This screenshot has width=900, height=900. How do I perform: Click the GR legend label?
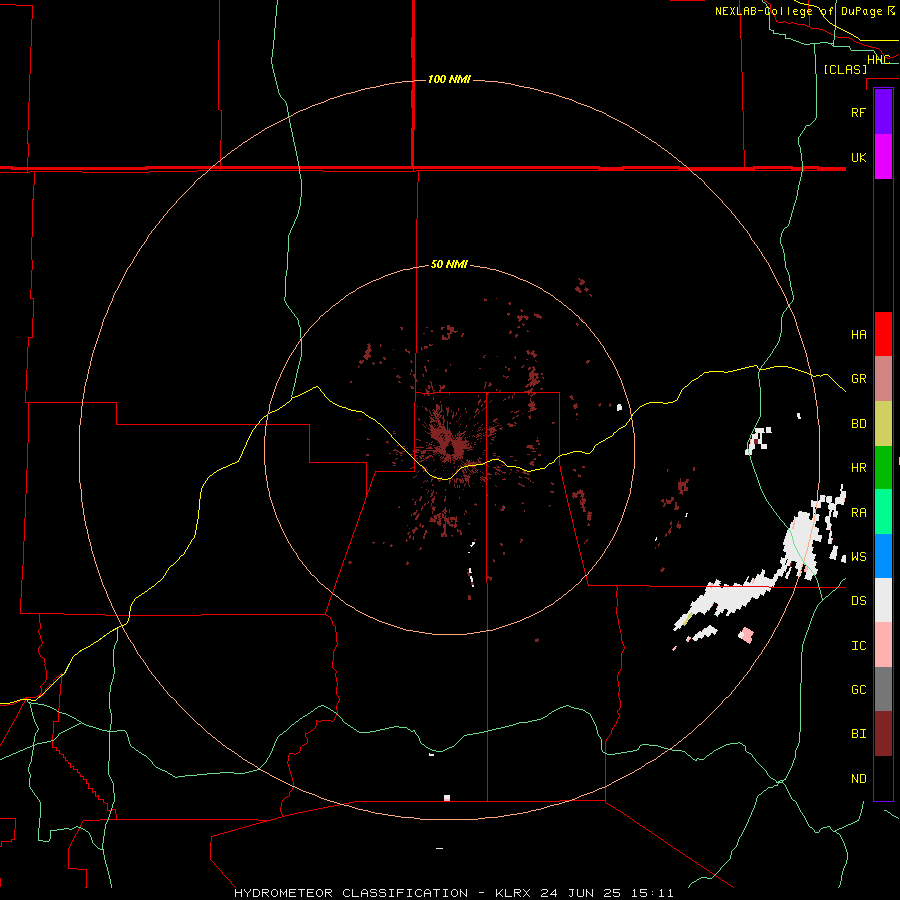point(858,379)
